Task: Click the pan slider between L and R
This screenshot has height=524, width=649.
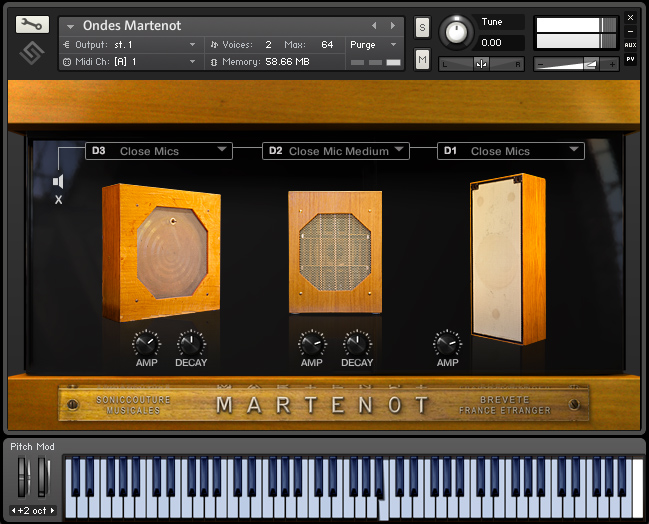Action: [x=481, y=64]
